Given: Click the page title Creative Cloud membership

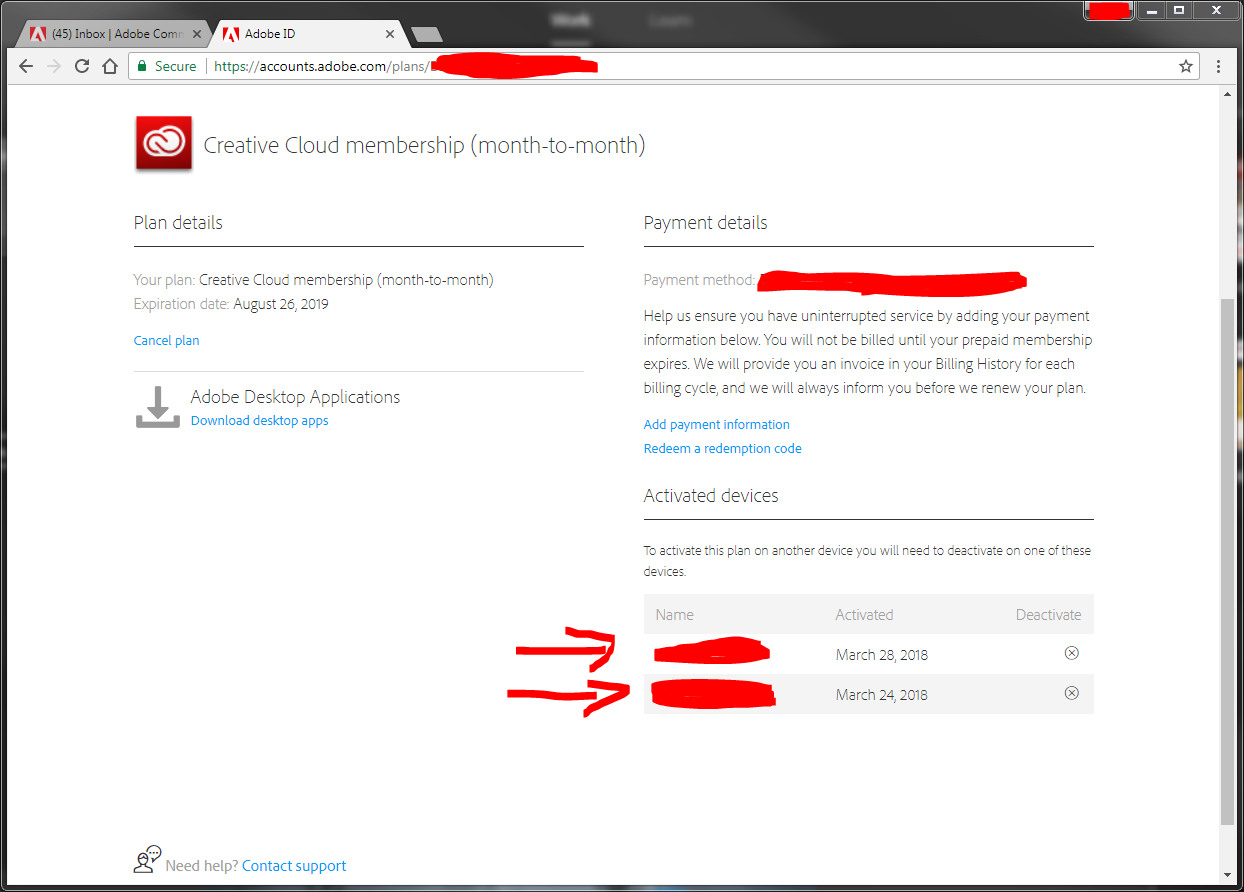Looking at the screenshot, I should 425,145.
